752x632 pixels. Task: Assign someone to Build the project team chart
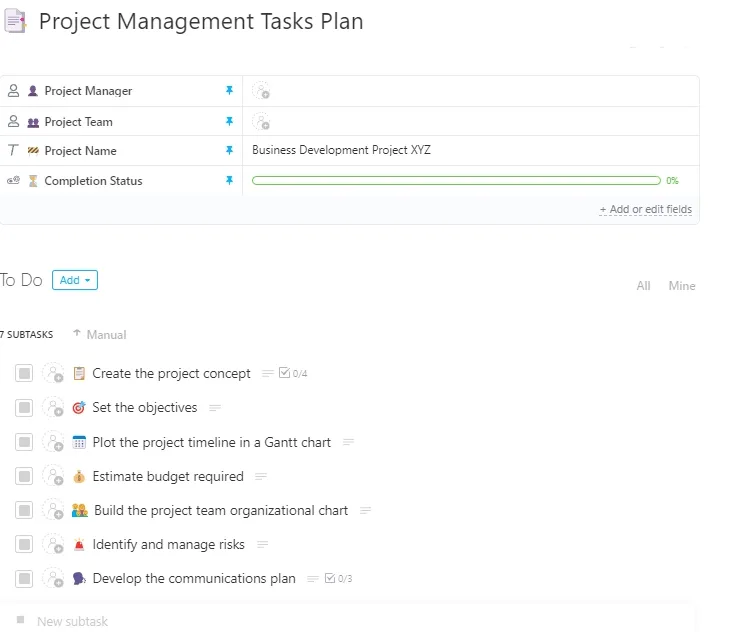[53, 510]
